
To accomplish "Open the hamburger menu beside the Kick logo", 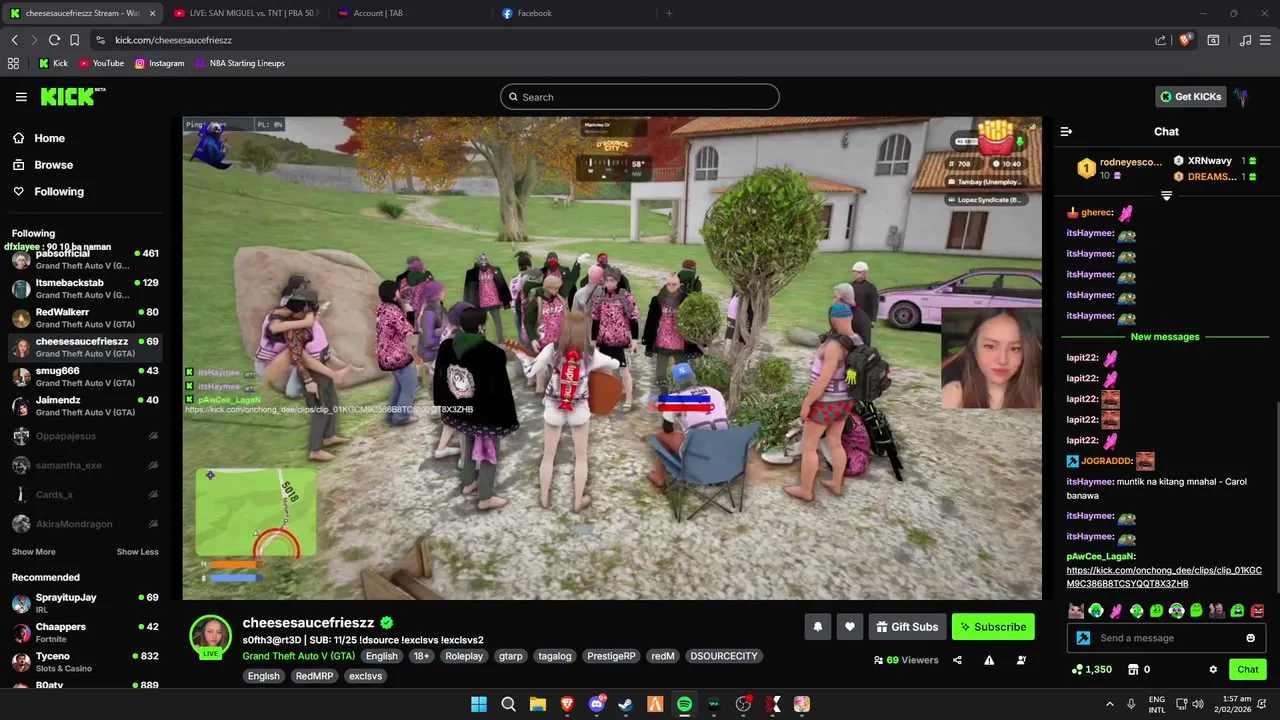I will (21, 97).
